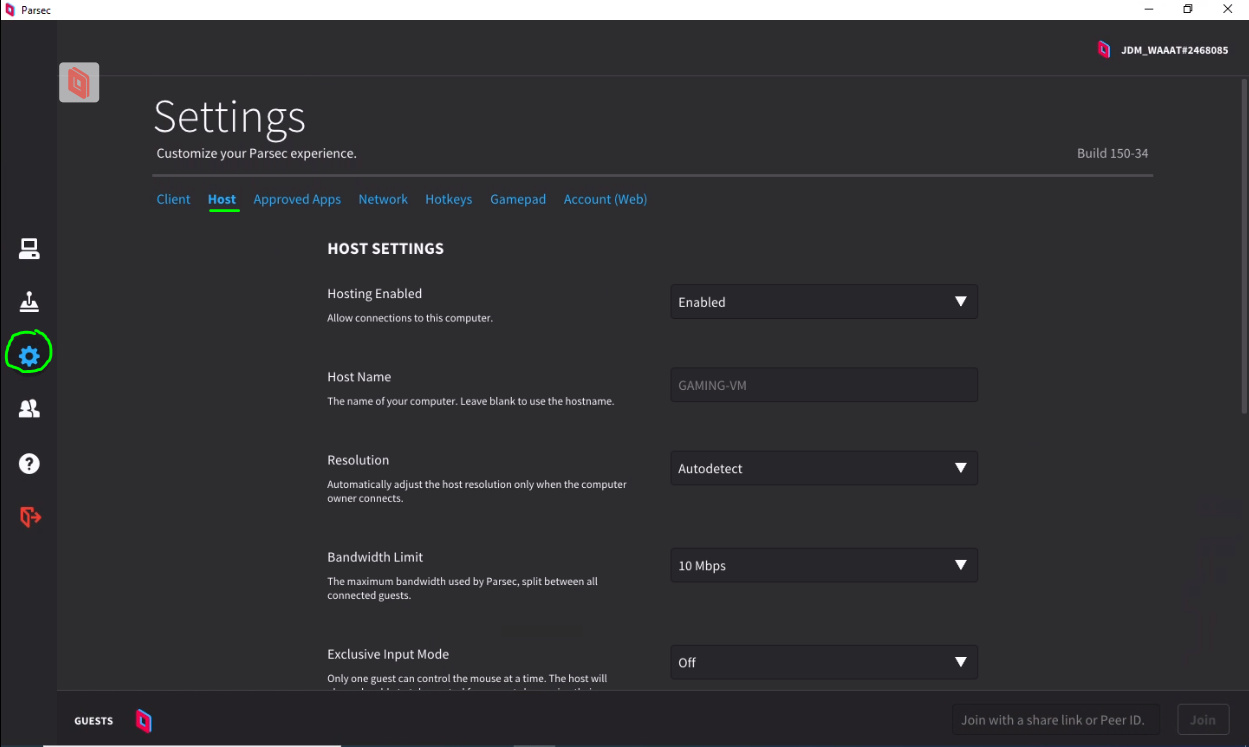Open the Network tab
The image size is (1249, 747).
(383, 199)
